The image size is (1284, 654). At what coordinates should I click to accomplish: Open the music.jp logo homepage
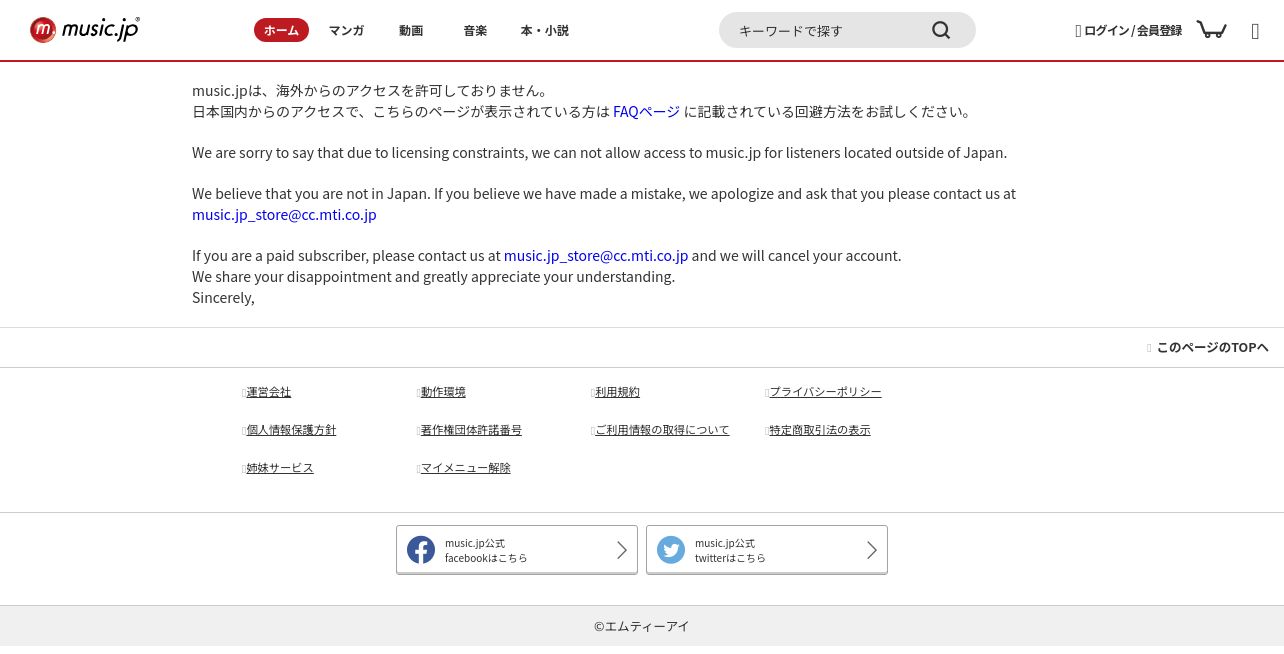pyautogui.click(x=85, y=30)
